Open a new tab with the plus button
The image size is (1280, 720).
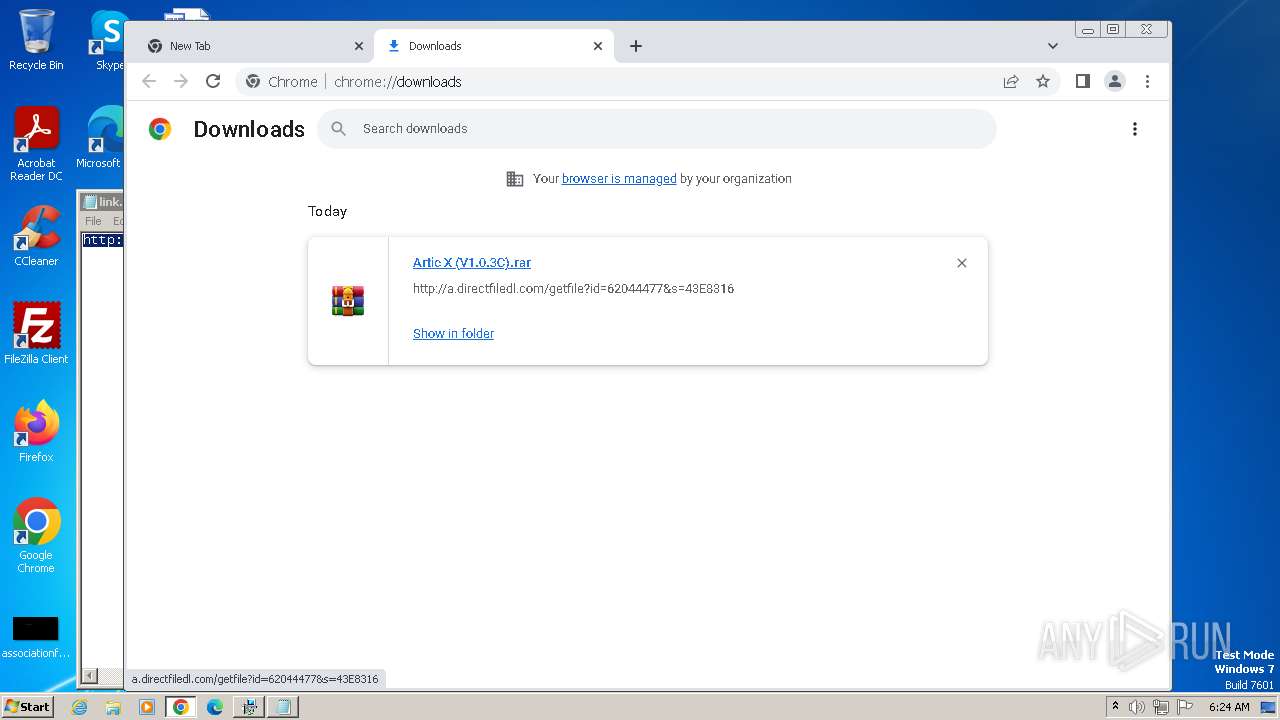[636, 46]
